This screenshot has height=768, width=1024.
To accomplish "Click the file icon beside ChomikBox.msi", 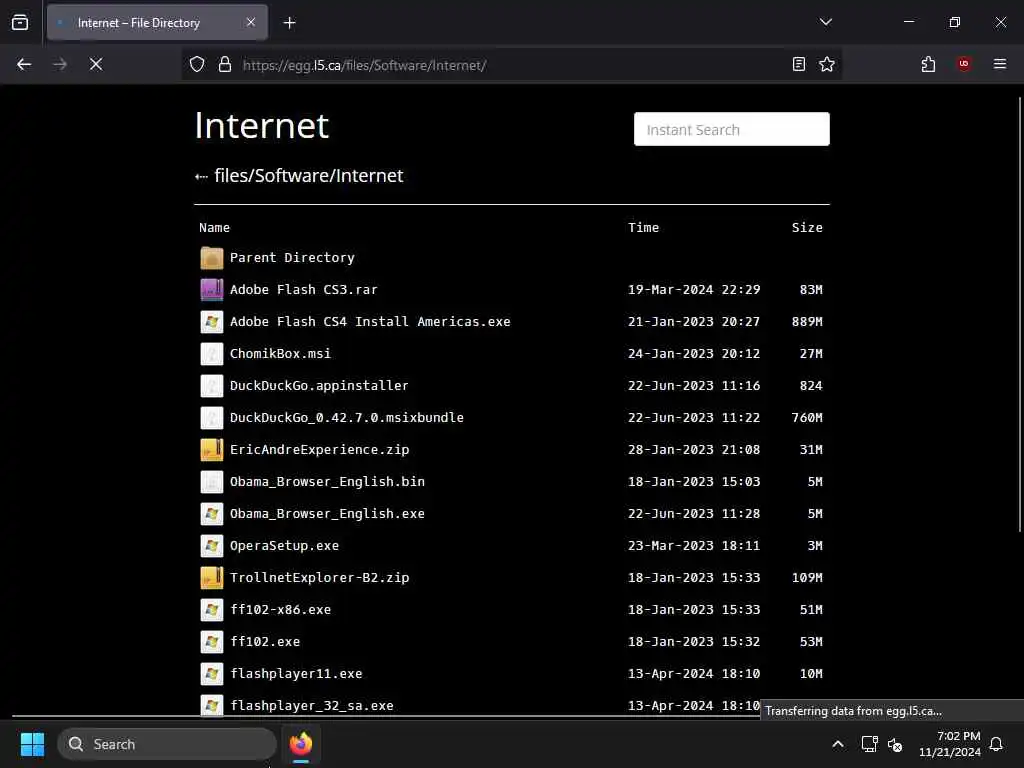I will [x=212, y=354].
